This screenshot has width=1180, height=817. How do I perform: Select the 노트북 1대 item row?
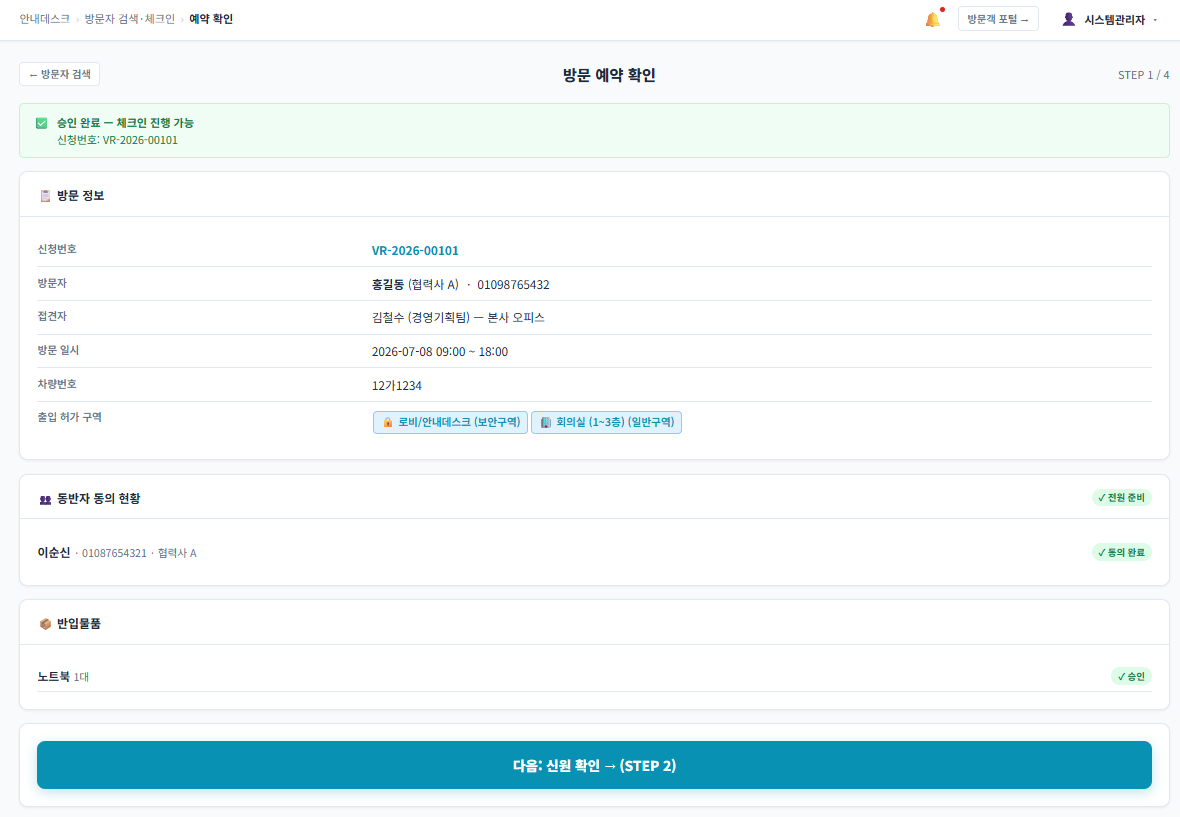coord(595,676)
